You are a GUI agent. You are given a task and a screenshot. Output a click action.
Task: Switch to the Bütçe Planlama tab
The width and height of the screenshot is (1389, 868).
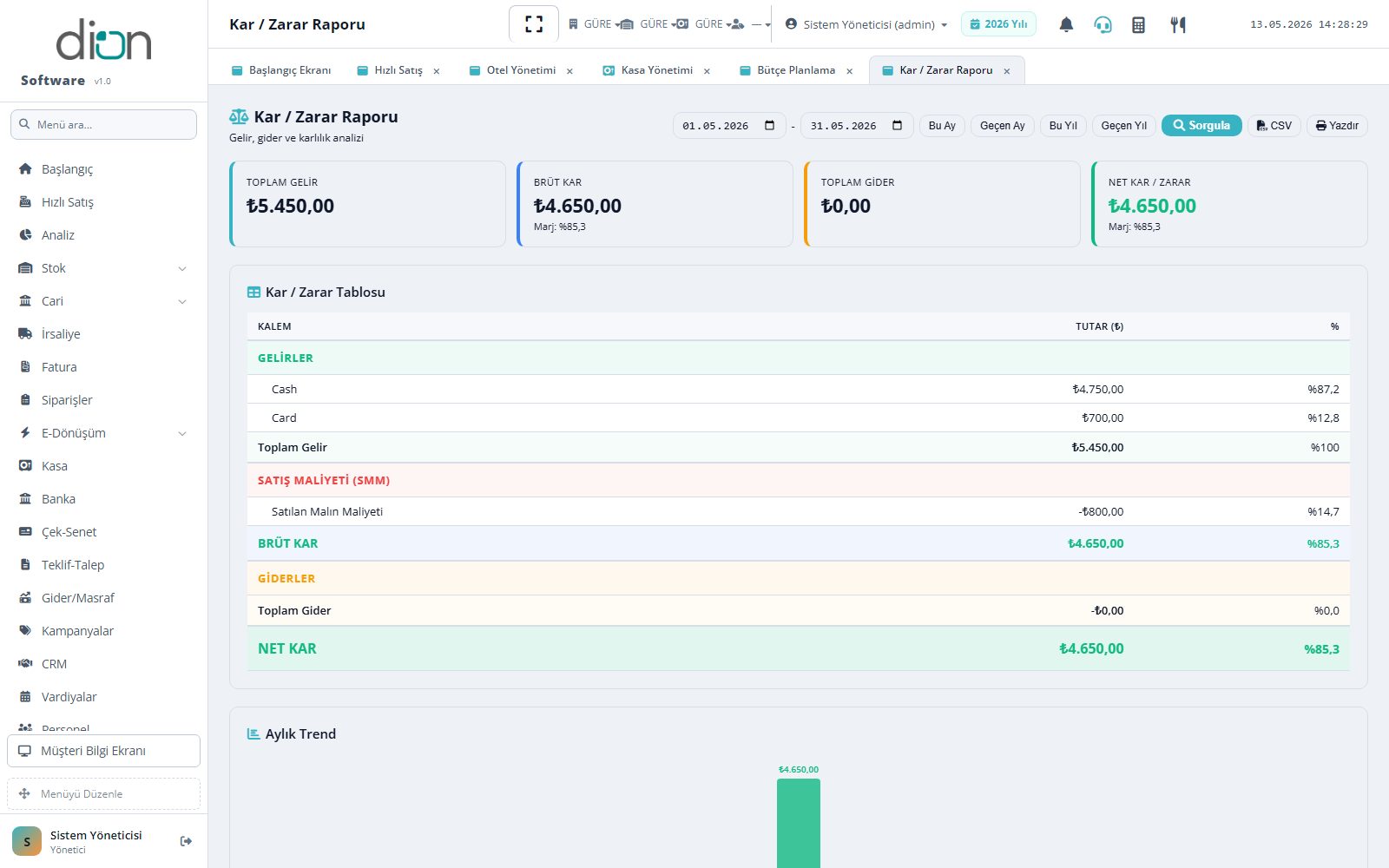[x=796, y=70]
